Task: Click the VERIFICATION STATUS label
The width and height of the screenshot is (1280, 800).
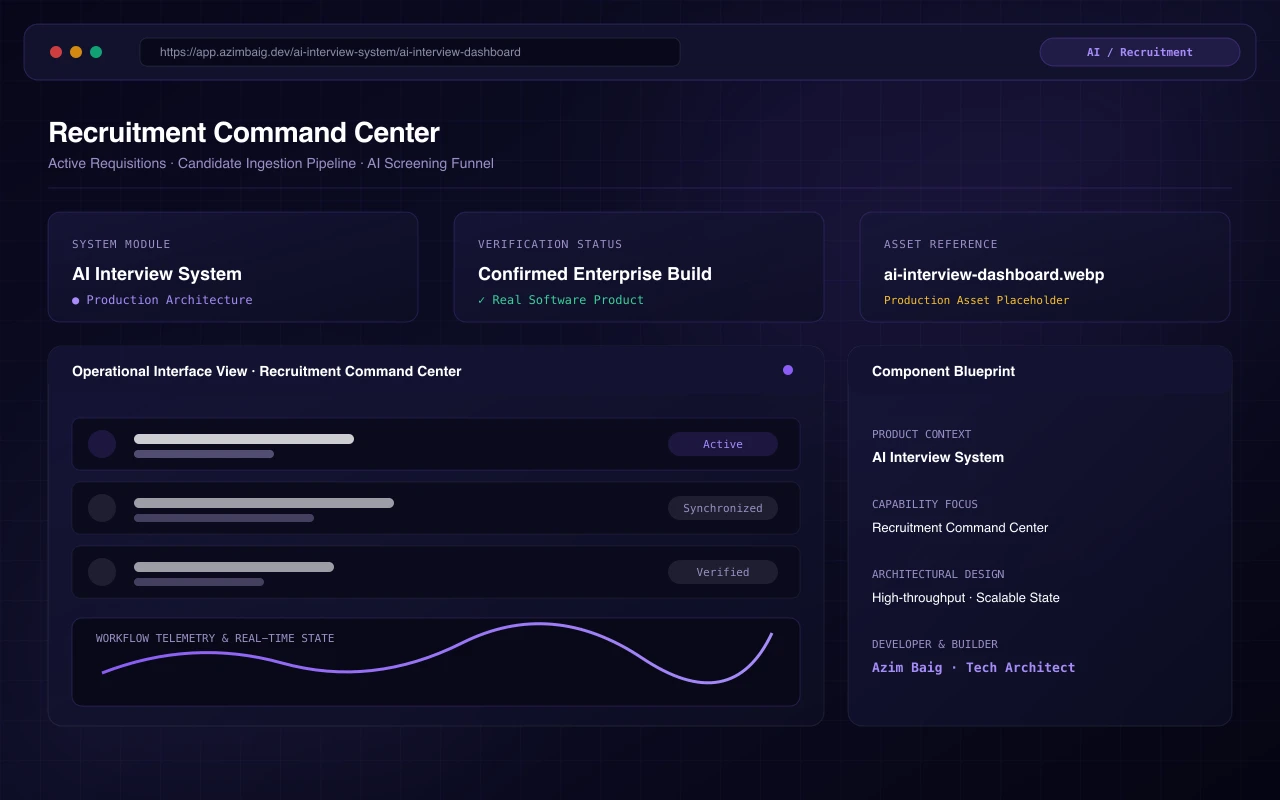Action: coord(550,244)
